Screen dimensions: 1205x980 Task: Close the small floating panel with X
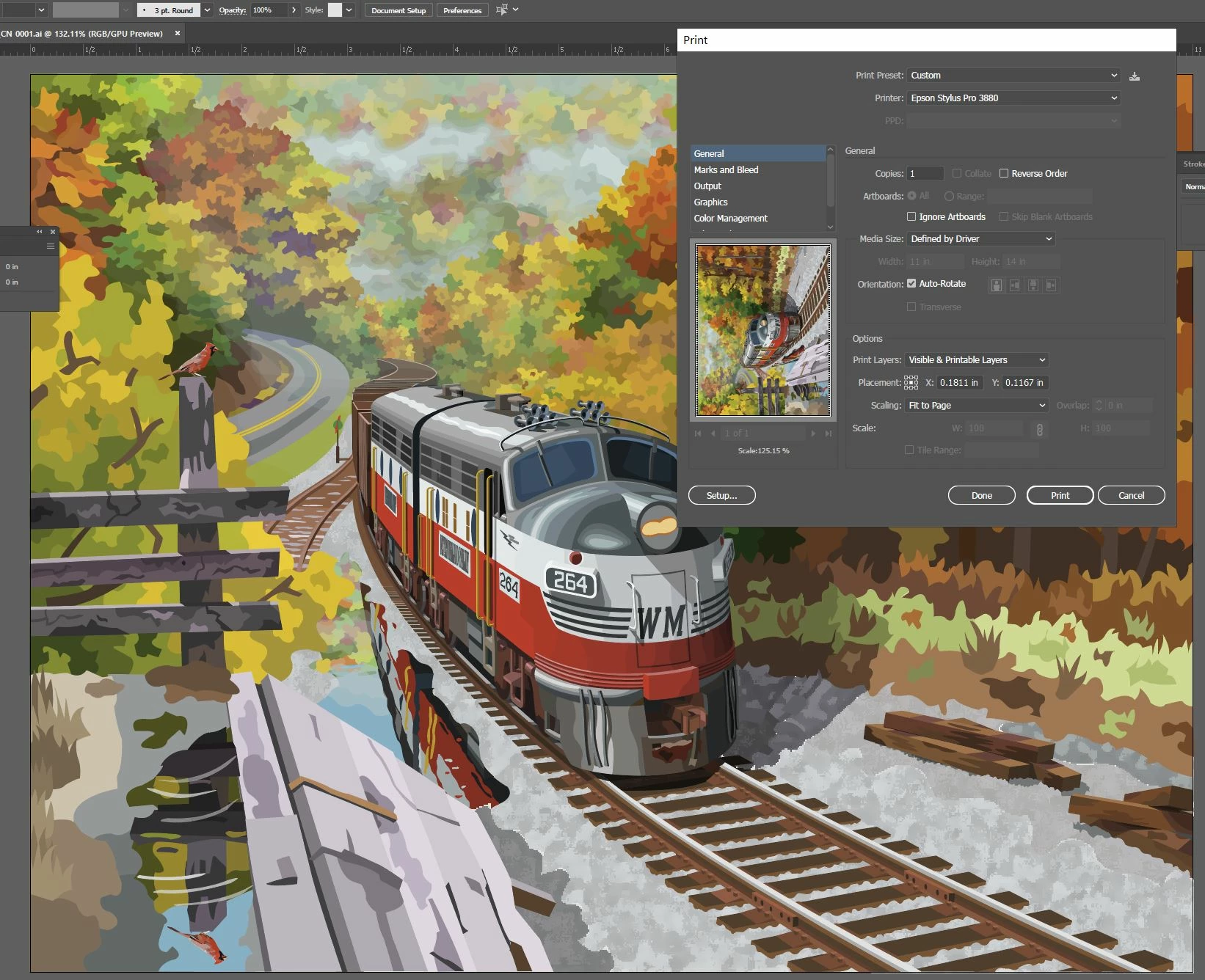(x=53, y=232)
